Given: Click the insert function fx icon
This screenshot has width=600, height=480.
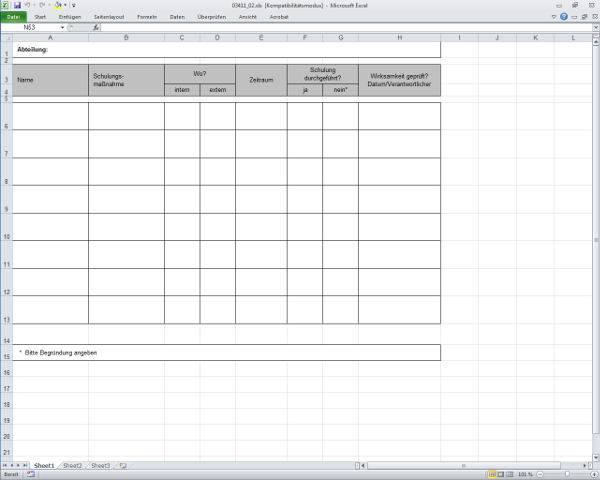Looking at the screenshot, I should click(94, 27).
